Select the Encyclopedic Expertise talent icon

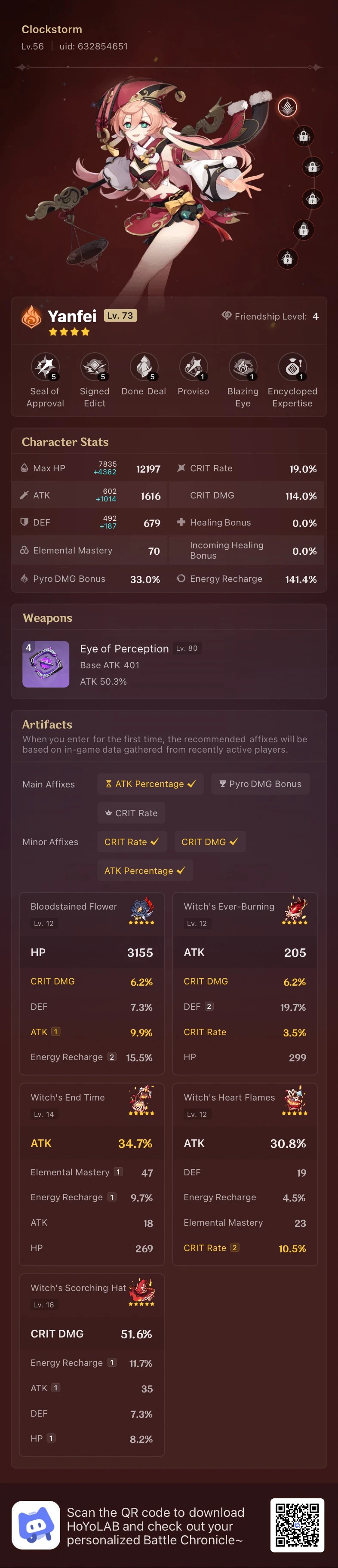[292, 366]
